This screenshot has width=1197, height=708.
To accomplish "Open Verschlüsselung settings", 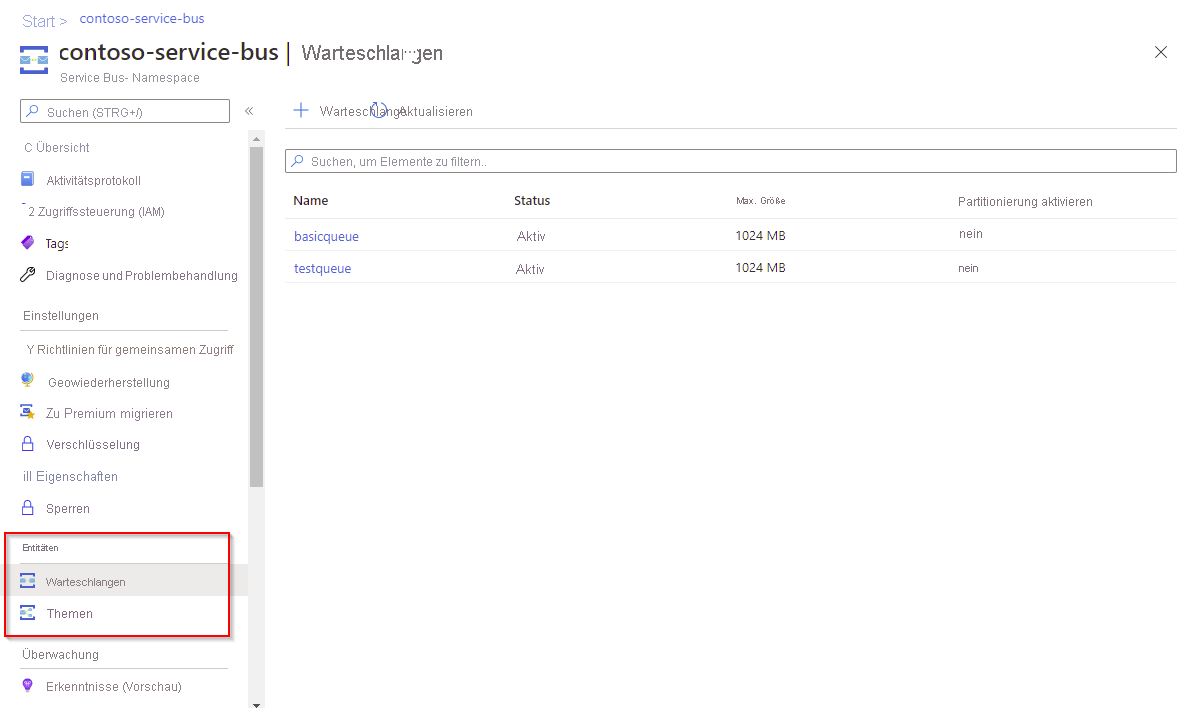I will [92, 445].
